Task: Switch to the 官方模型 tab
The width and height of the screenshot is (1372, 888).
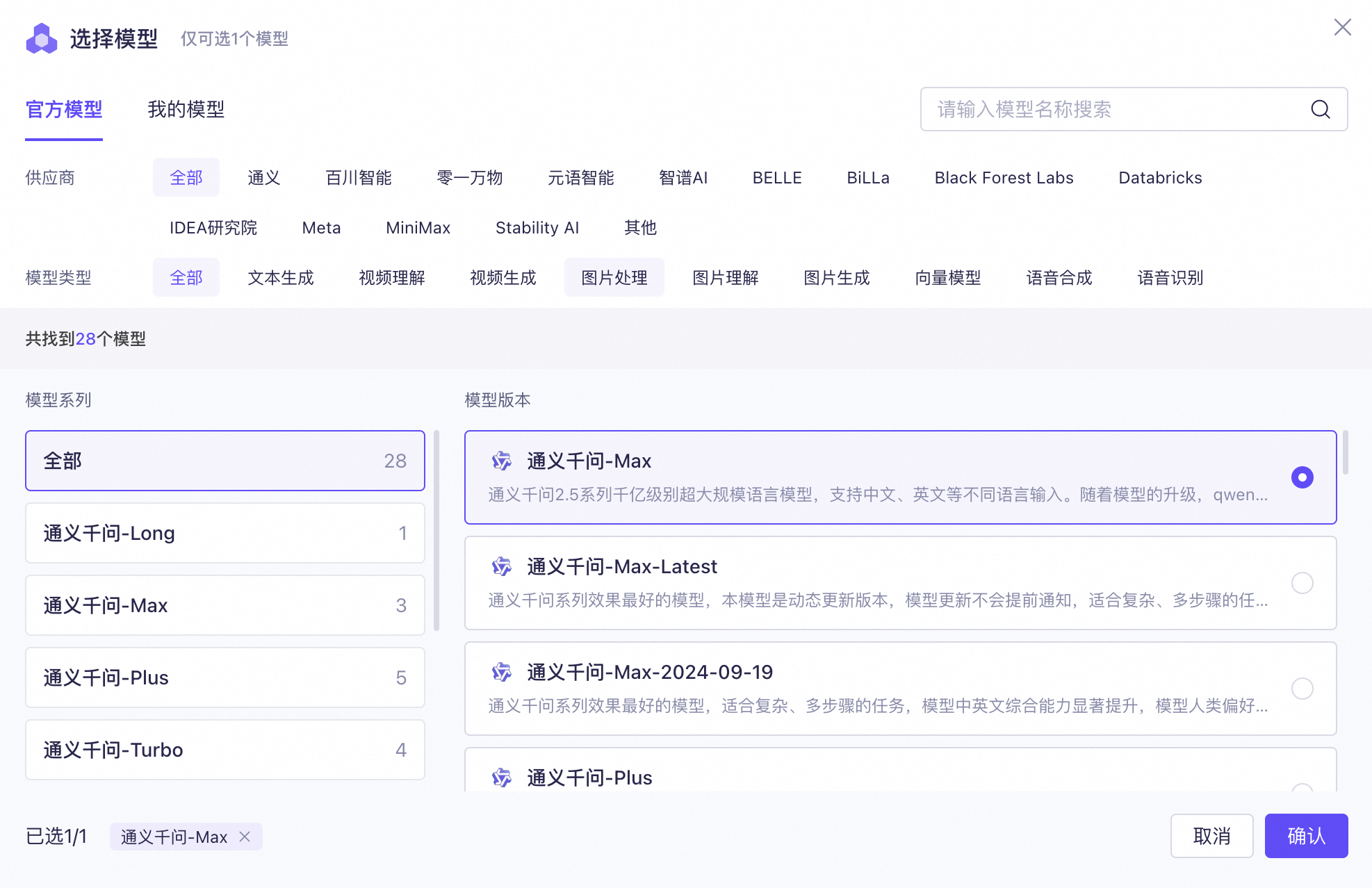Action: [64, 109]
